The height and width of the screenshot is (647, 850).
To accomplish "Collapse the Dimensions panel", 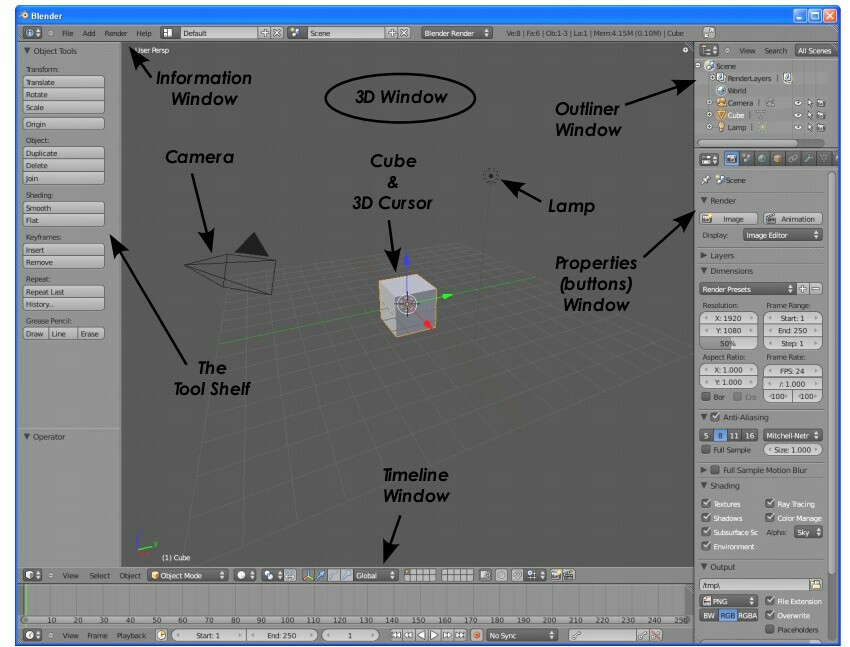I will (x=704, y=270).
